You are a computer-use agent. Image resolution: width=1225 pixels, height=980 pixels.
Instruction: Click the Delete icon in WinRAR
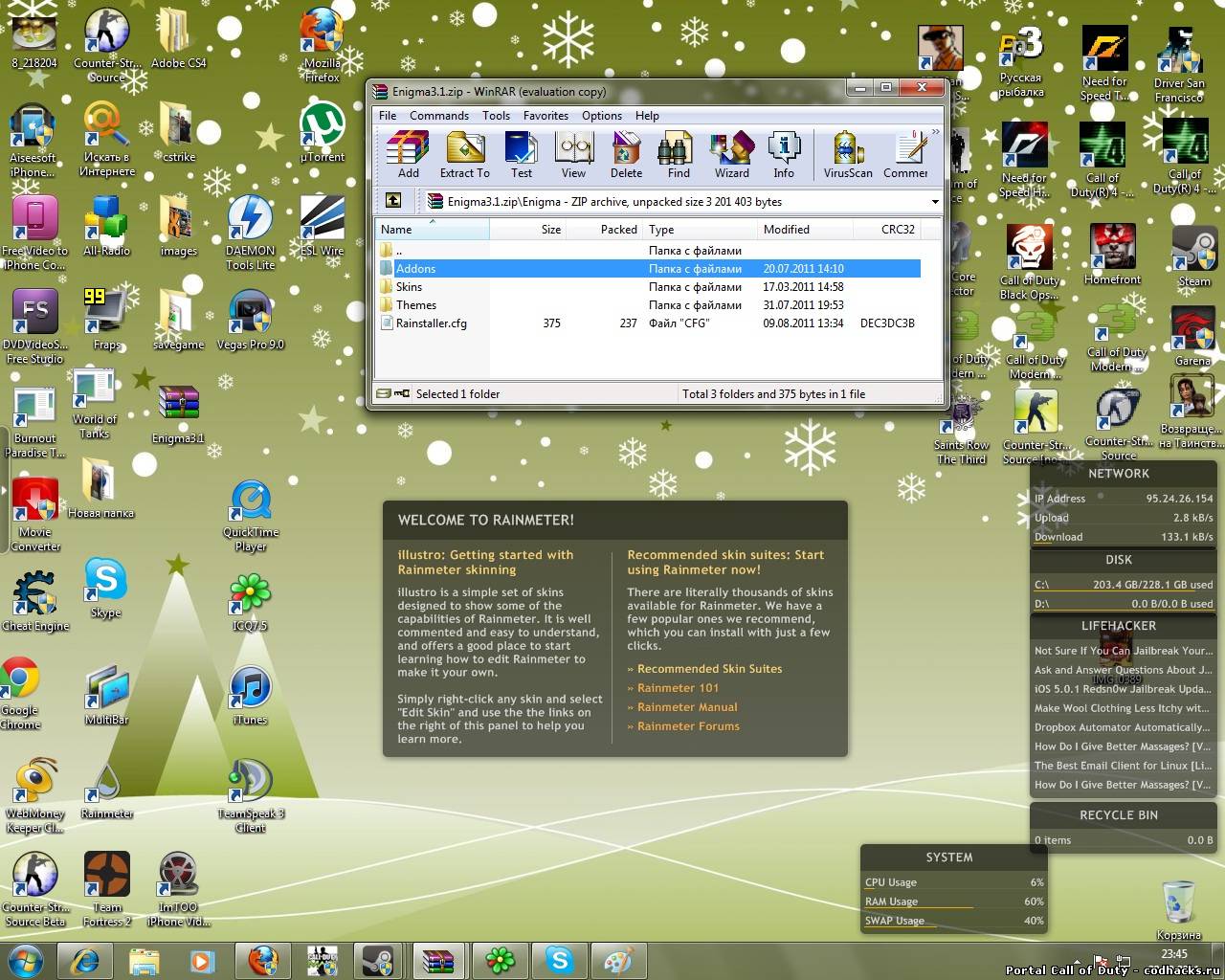pos(626,155)
